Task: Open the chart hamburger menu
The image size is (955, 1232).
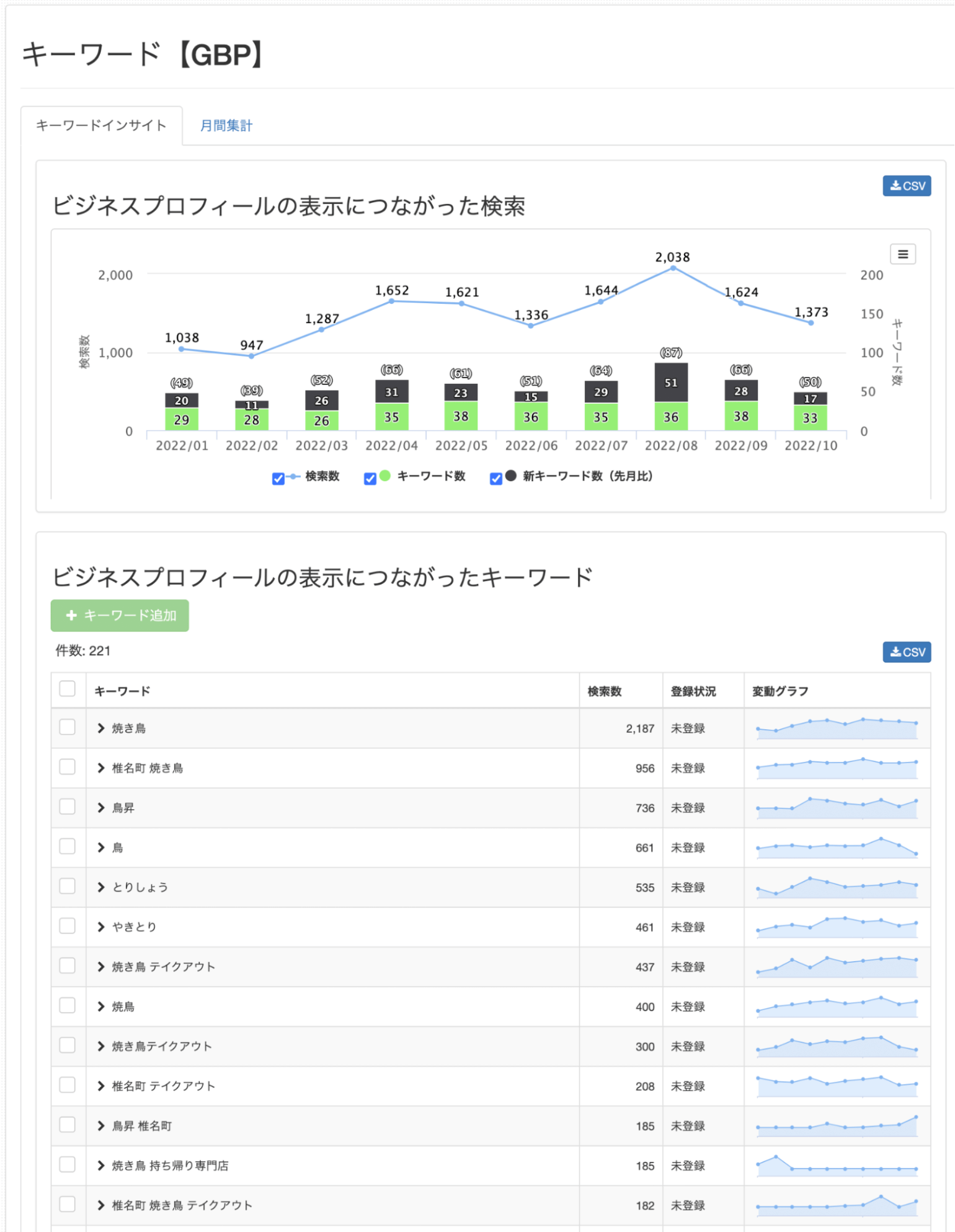Action: [x=903, y=254]
